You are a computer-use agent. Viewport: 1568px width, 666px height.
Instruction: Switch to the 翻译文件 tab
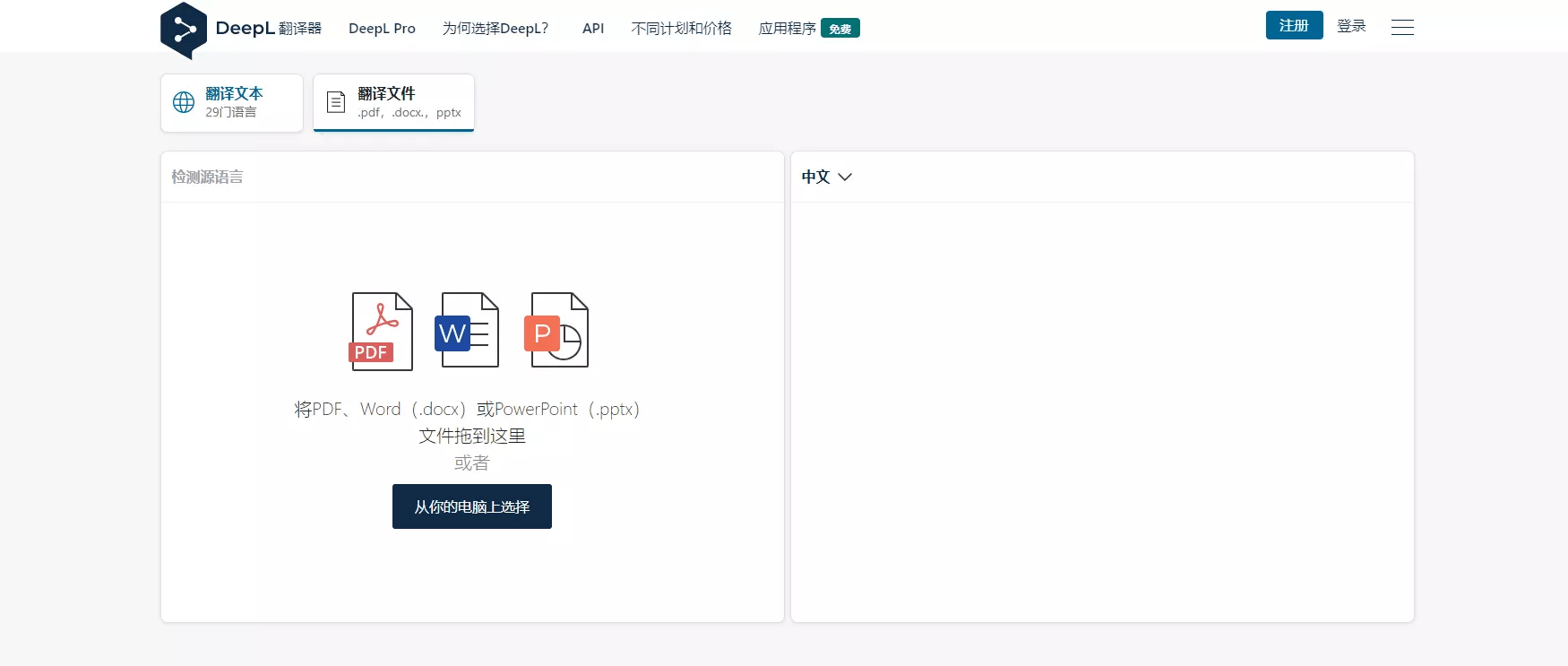point(393,103)
